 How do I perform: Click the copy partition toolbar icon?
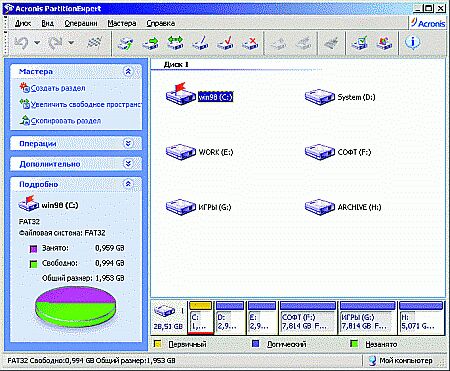coord(125,43)
